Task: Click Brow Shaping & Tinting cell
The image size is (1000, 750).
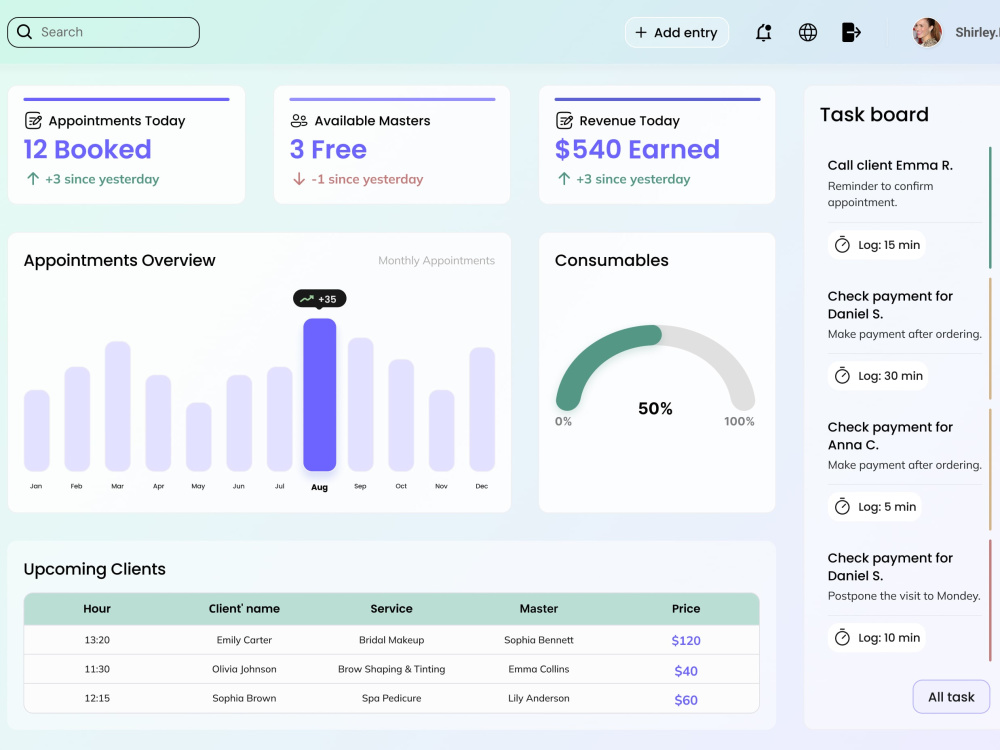Action: [392, 669]
